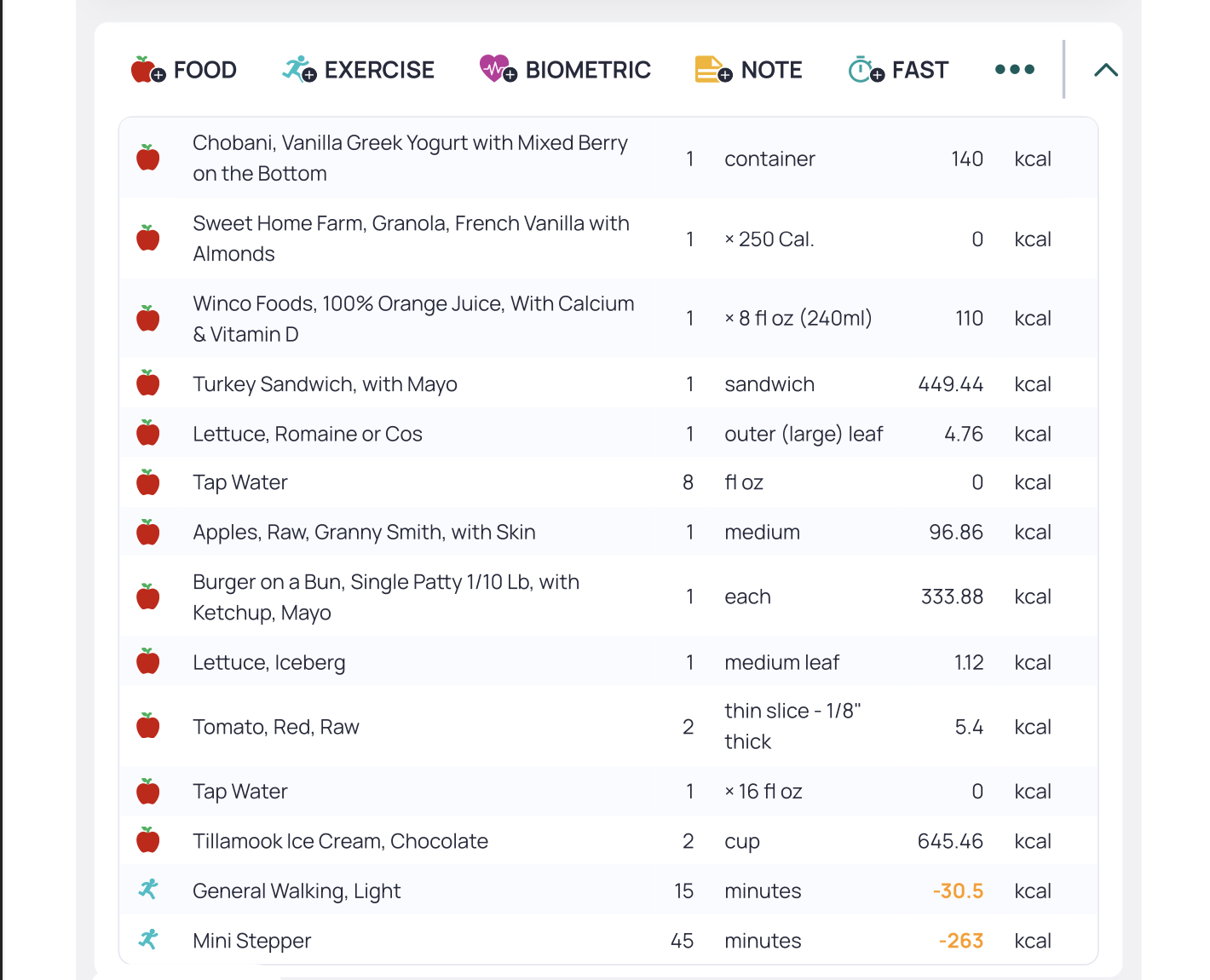Click the FAST stopwatch icon
The image size is (1210, 980).
point(863,69)
